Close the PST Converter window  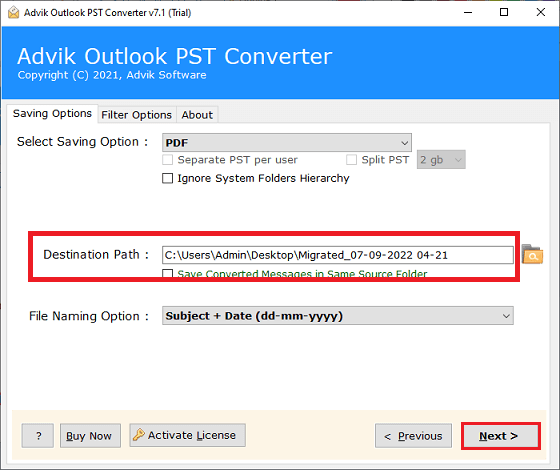coord(541,12)
